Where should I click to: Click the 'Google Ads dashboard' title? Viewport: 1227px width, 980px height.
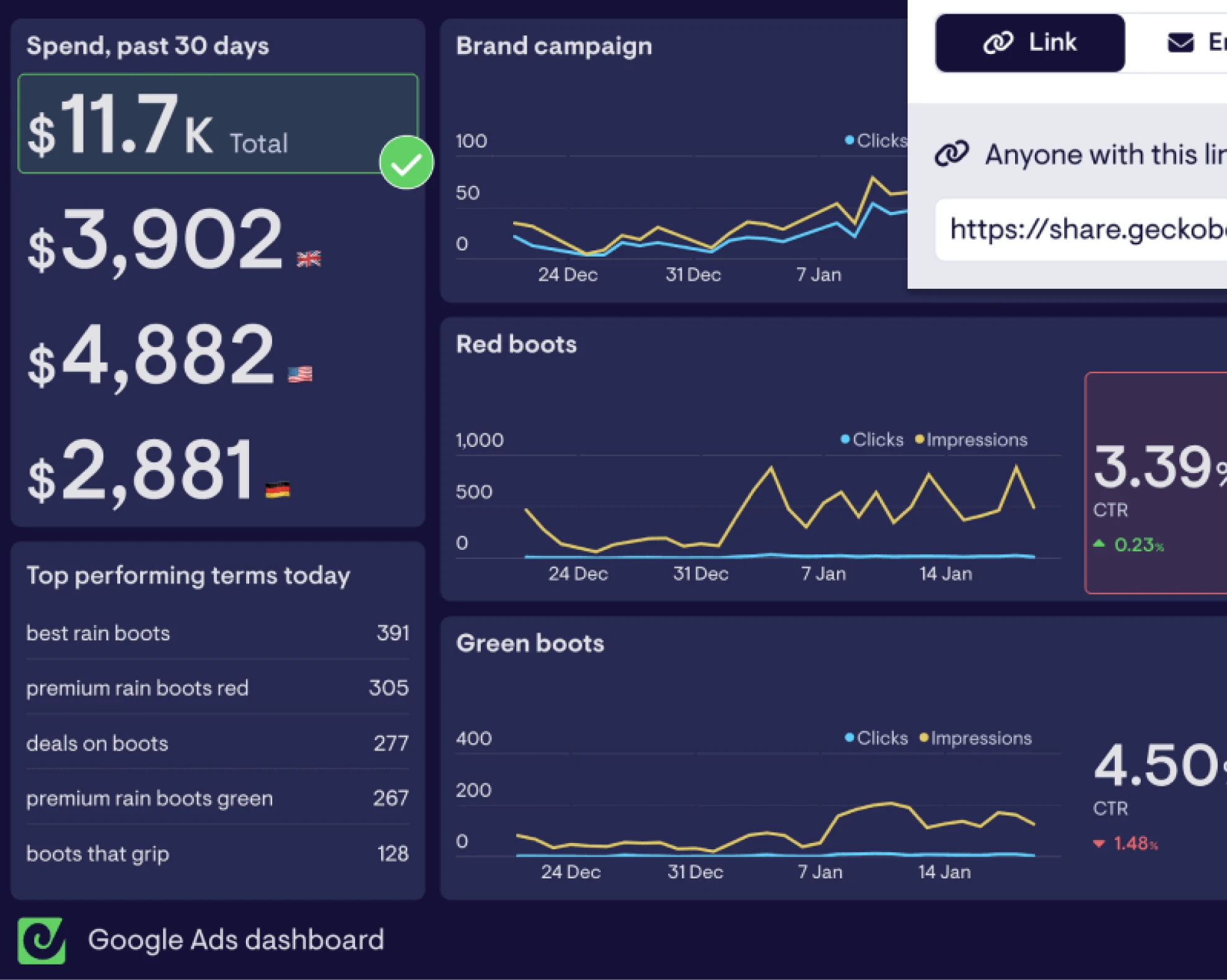point(235,940)
